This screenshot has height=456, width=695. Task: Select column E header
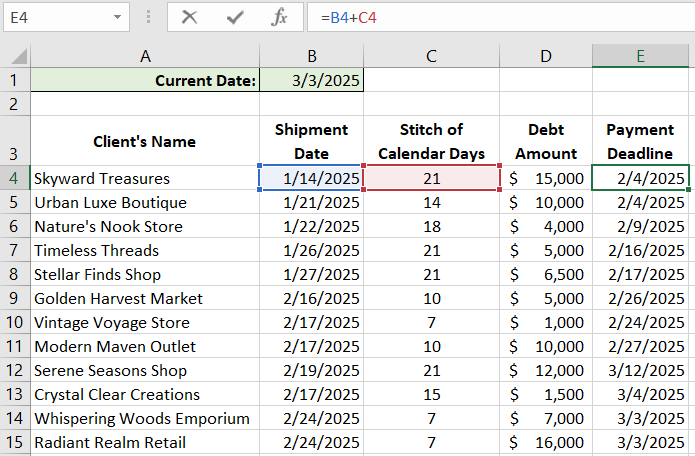click(640, 56)
